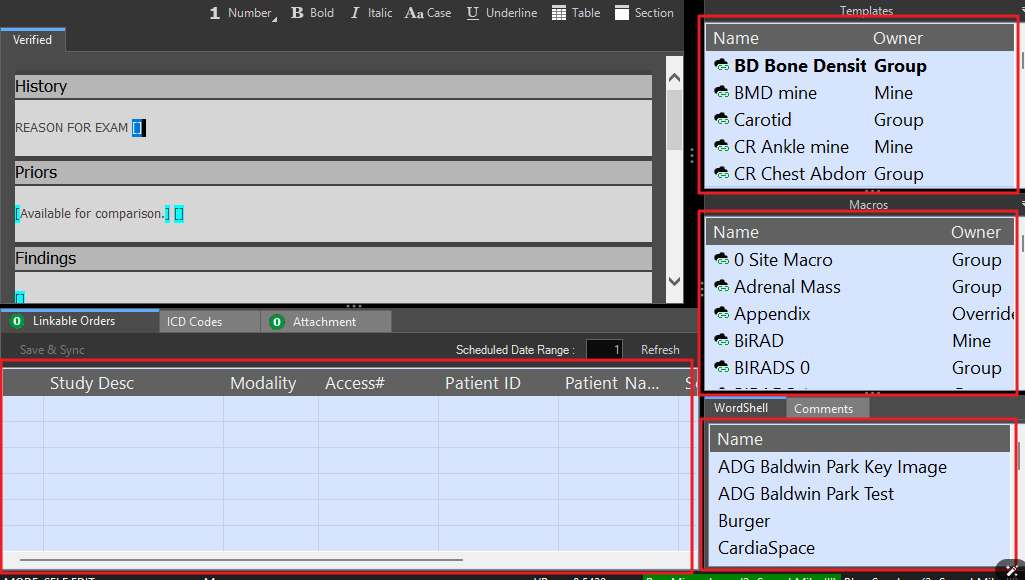
Task: Open the Number list dropdown
Action: point(242,13)
